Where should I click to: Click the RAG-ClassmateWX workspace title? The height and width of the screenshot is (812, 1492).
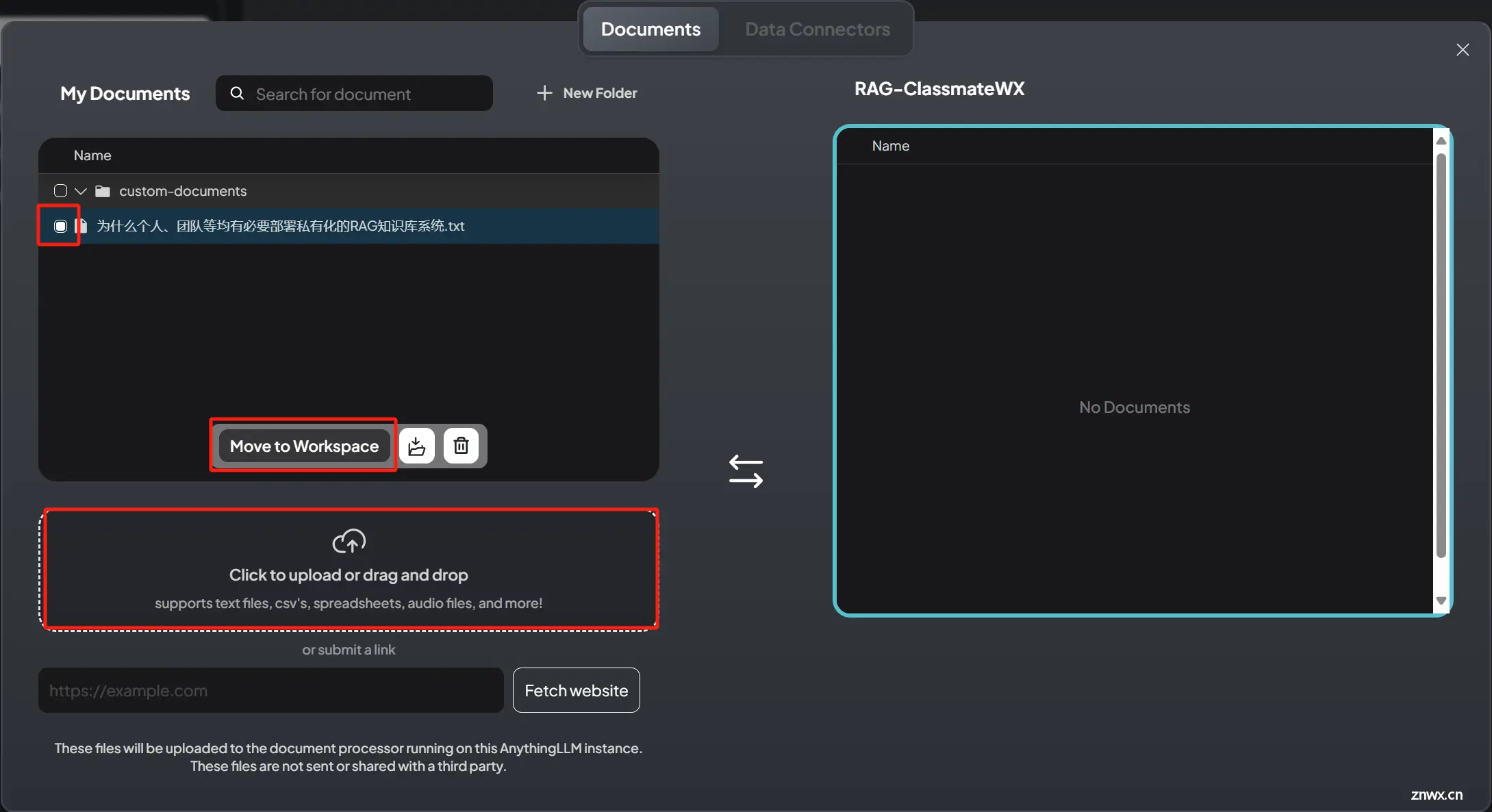pos(939,89)
